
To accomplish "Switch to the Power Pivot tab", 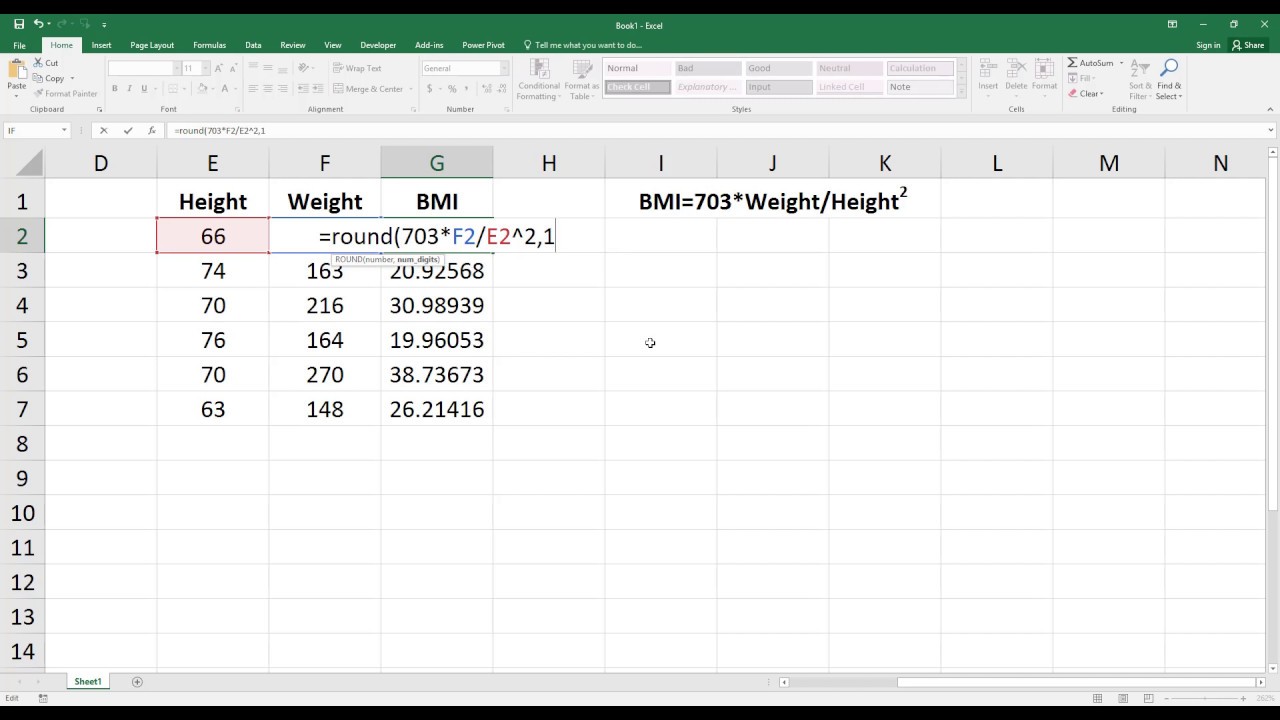I will [483, 45].
